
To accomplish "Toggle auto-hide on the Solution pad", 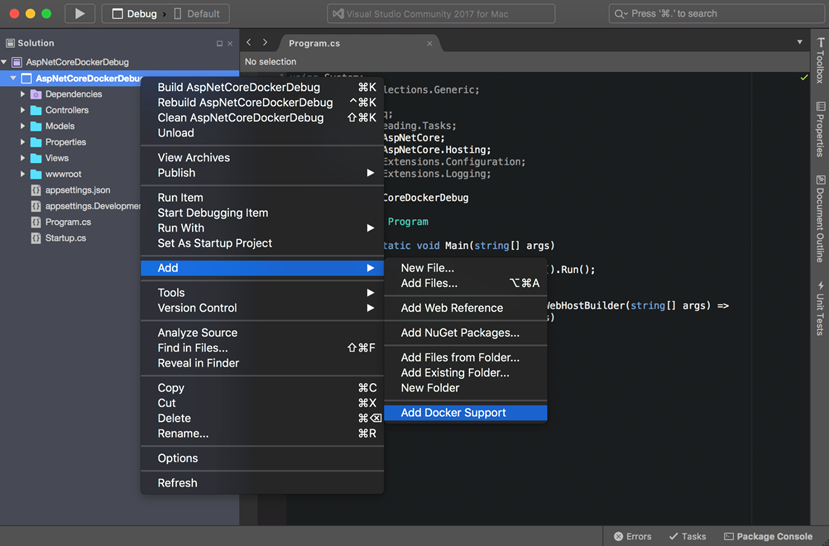I will pos(219,43).
